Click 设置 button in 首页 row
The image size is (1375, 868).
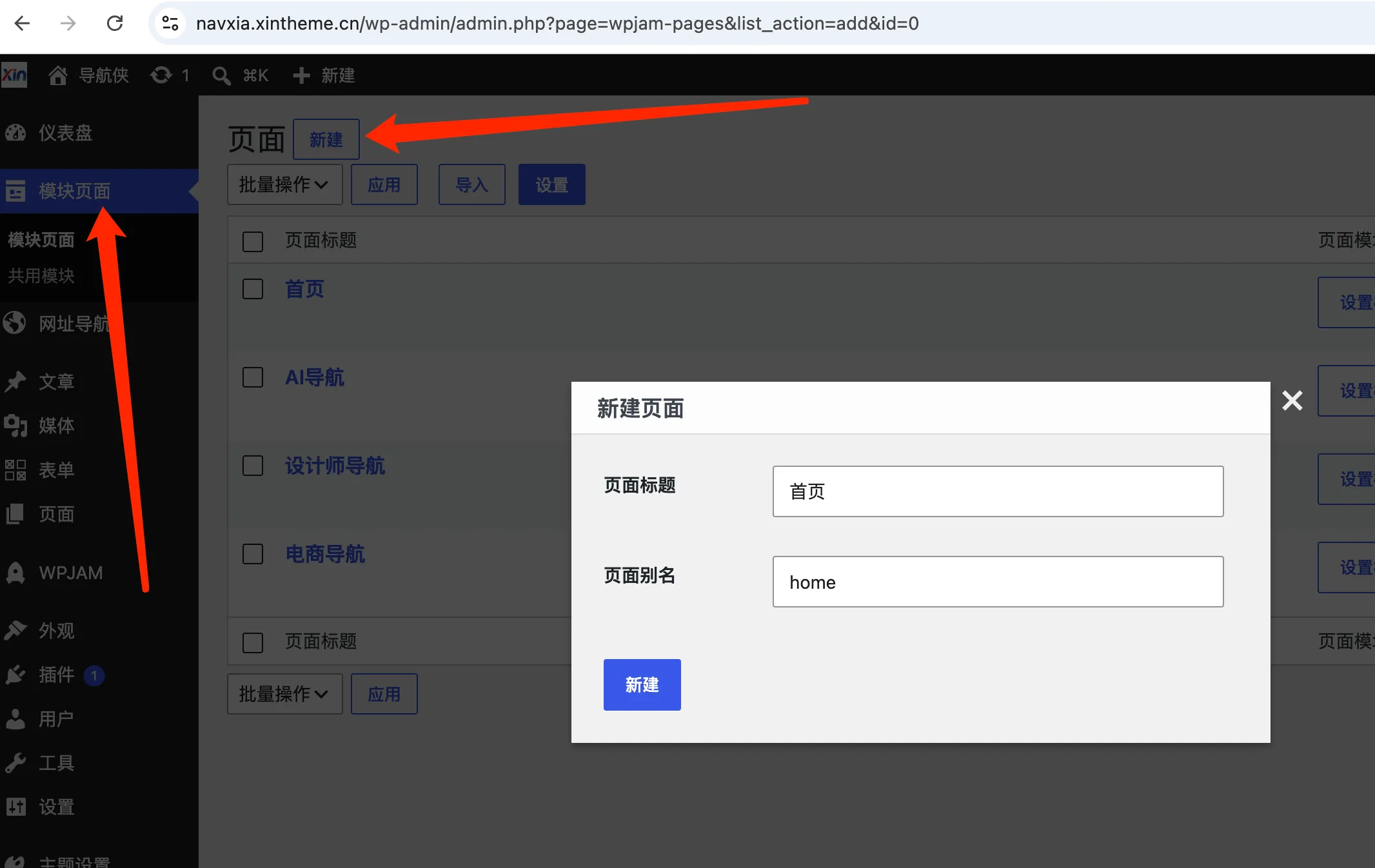[1347, 302]
